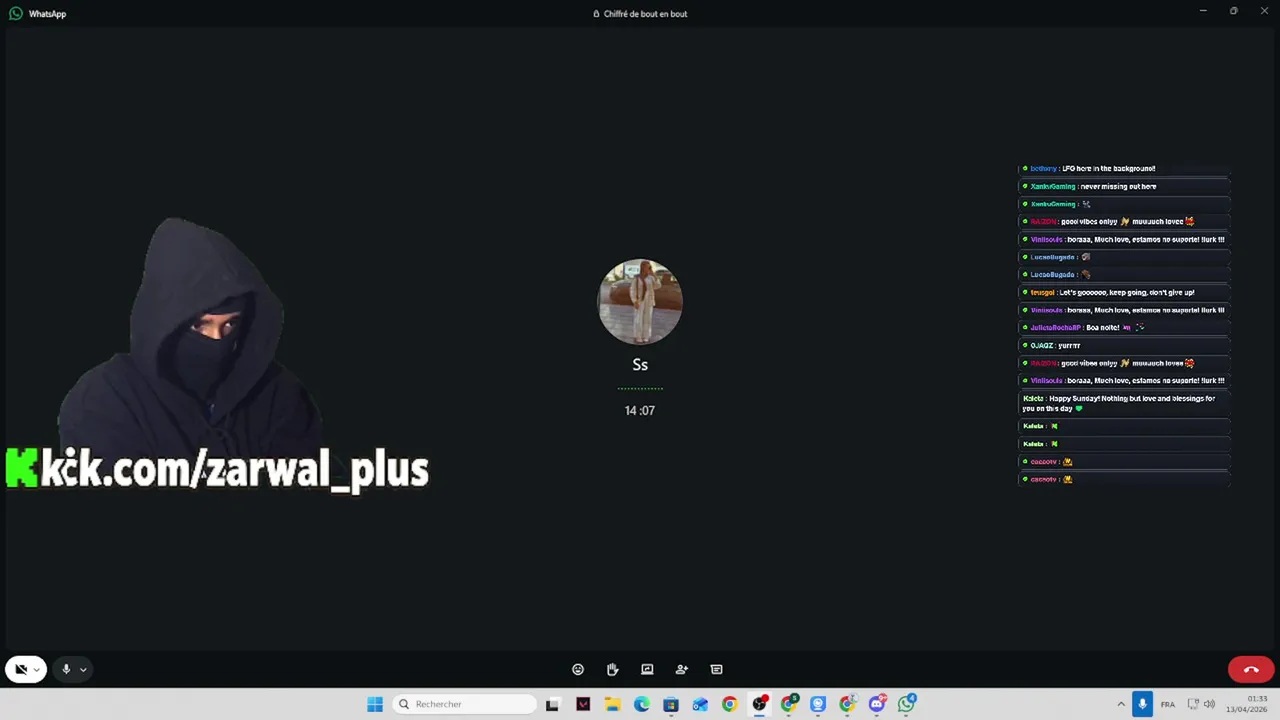Raise your hand in call

tap(612, 669)
